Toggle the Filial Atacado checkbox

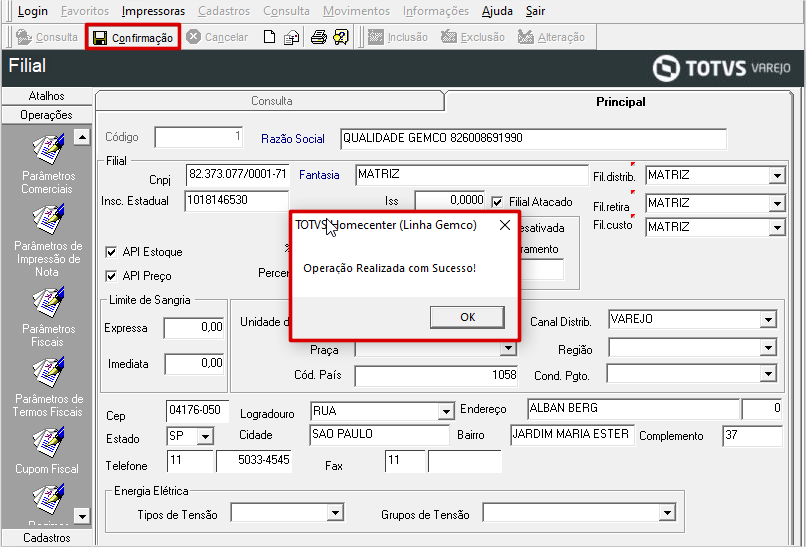(497, 202)
